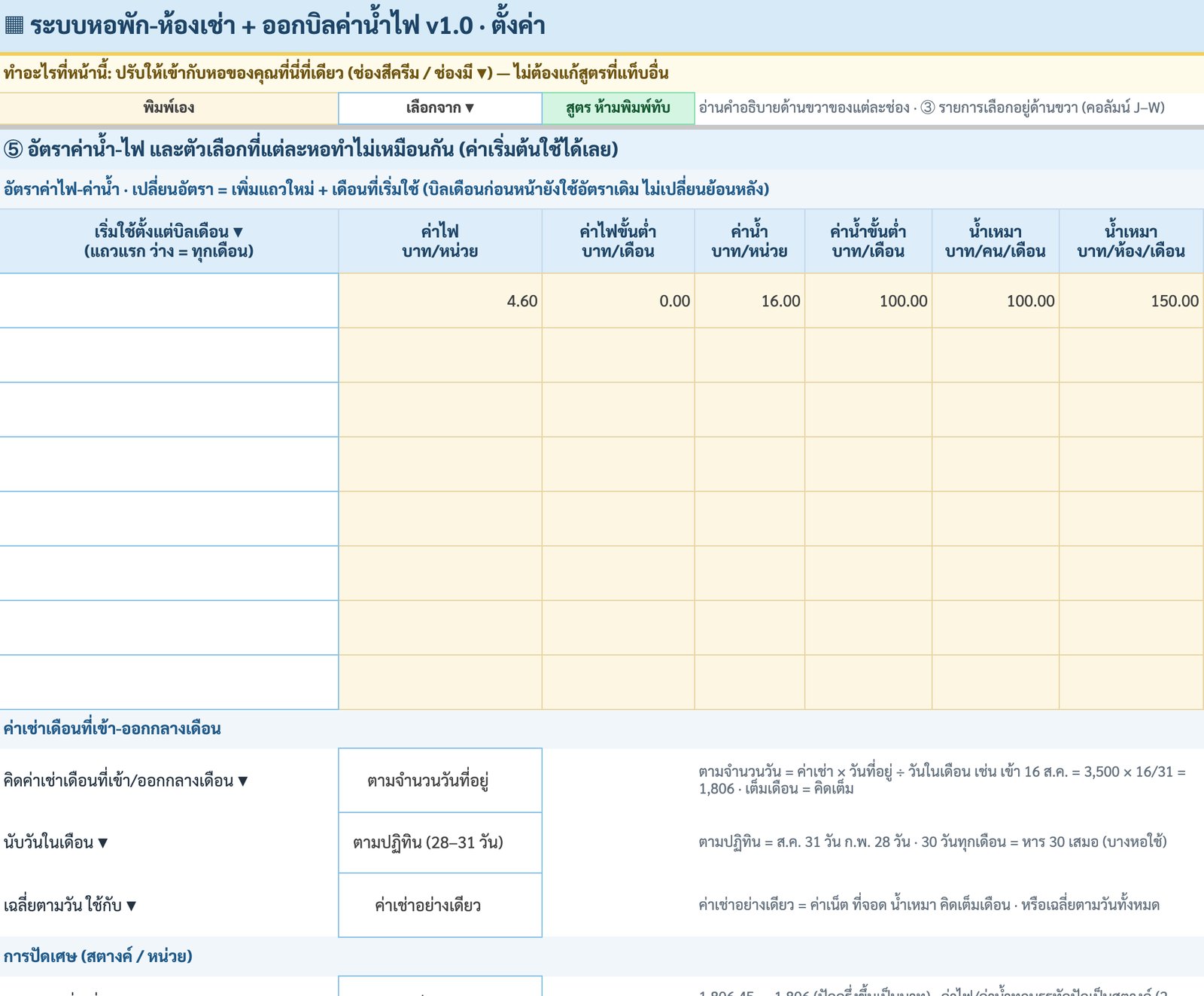
Task: Select the ค่าไฟขั้นต่ำ บาท/เดือน column header
Action: tap(619, 241)
